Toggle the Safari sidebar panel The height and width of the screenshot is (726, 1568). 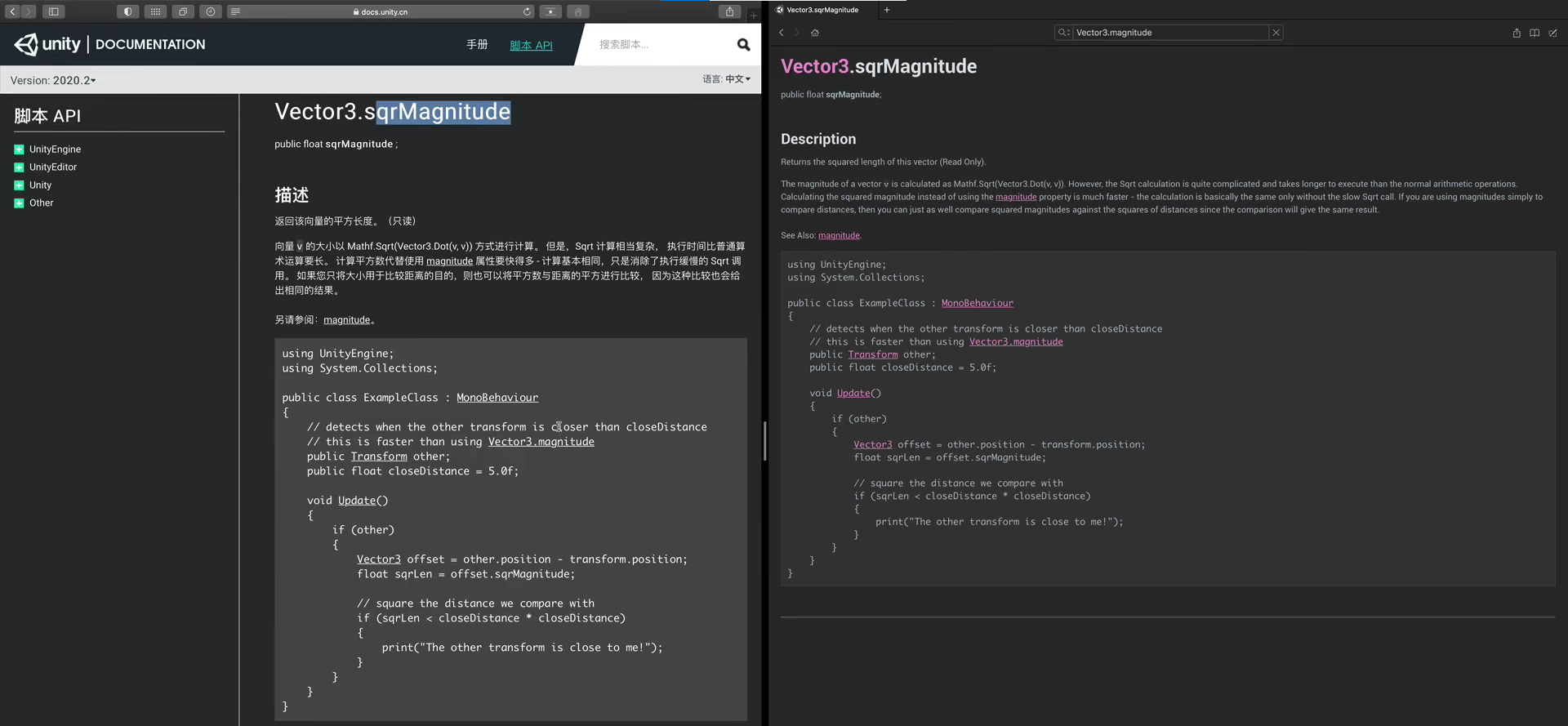click(x=53, y=11)
